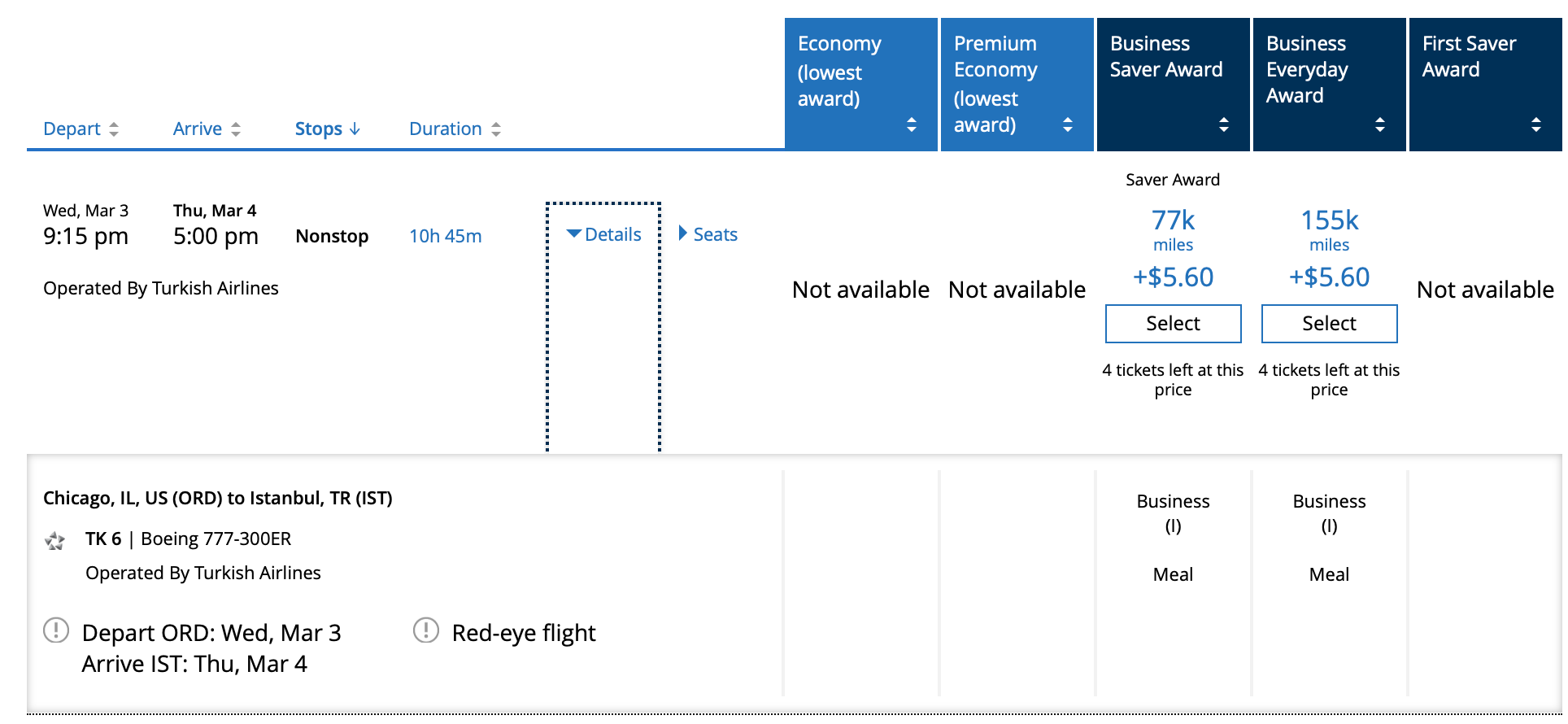Viewport: 1568px width, 724px height.
Task: Expand the Seats section
Action: [x=708, y=234]
